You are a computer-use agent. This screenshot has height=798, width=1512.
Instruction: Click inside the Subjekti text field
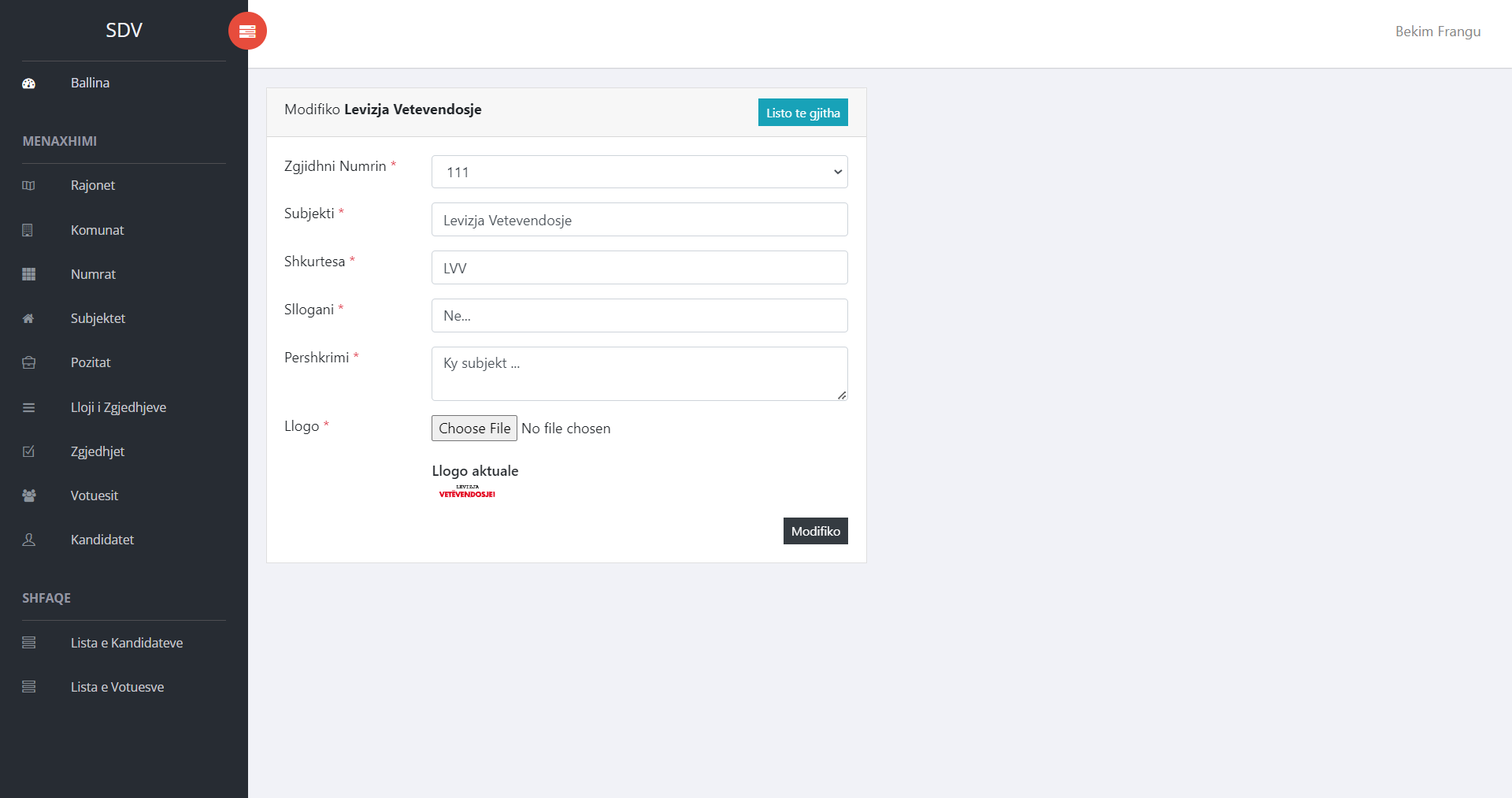(x=639, y=220)
